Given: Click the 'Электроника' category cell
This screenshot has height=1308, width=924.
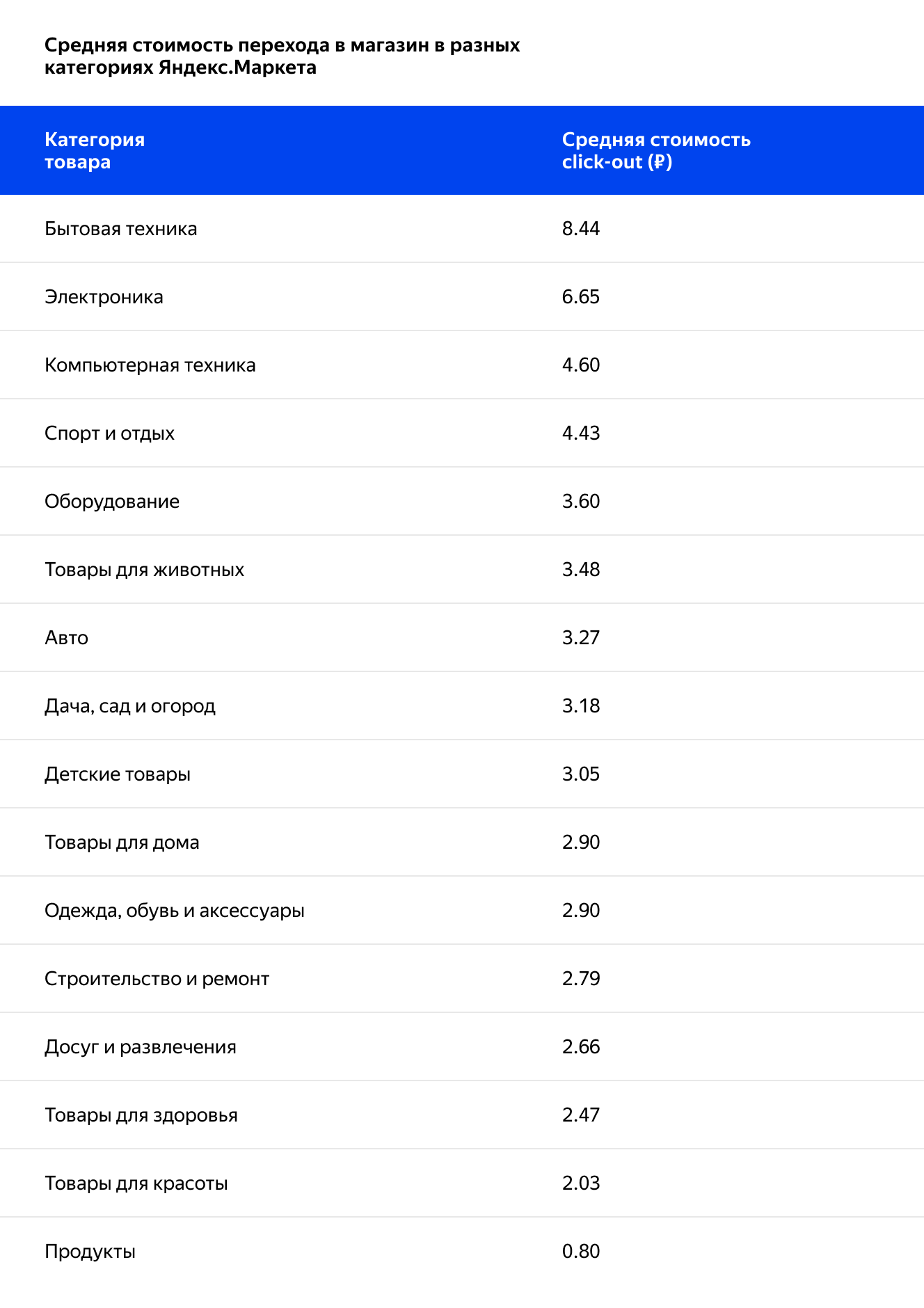Looking at the screenshot, I should [x=104, y=297].
